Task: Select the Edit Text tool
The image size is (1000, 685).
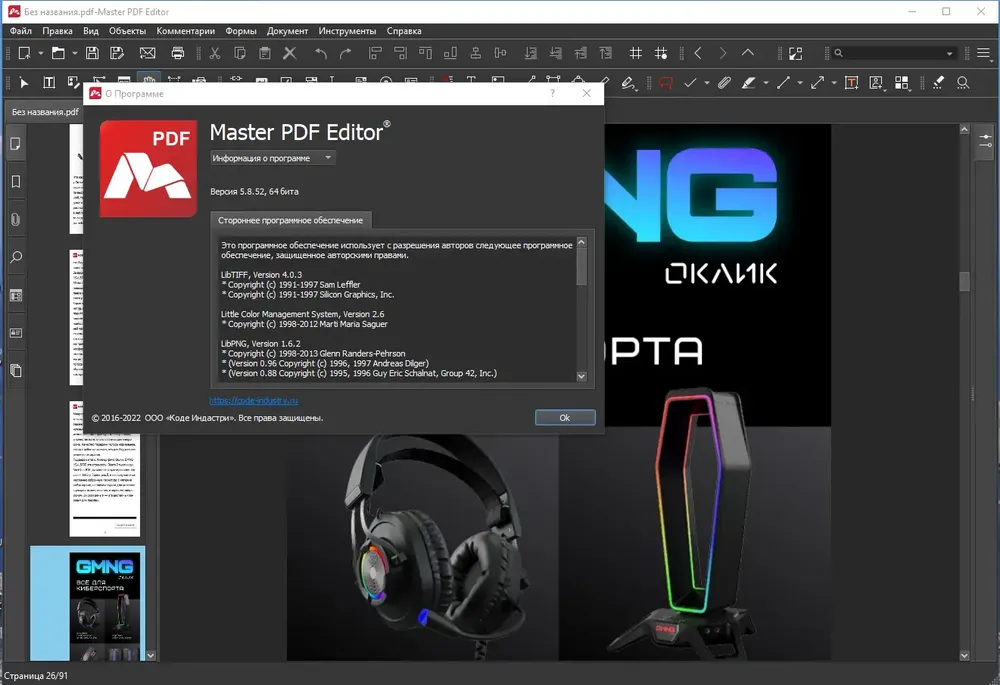Action: (48, 83)
